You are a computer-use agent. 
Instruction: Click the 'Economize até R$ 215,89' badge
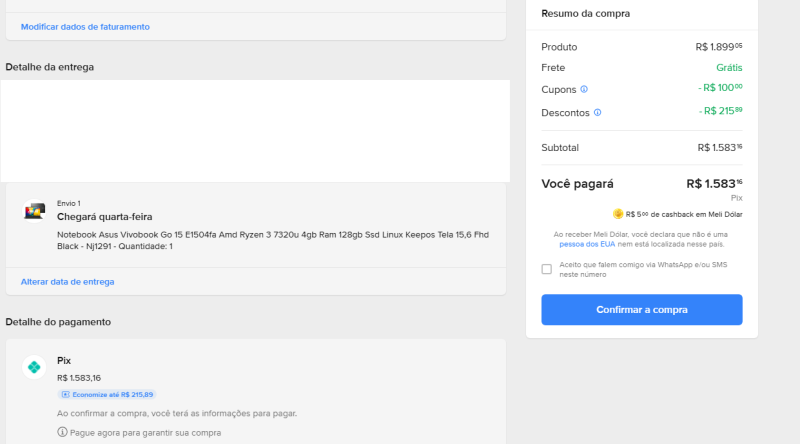(107, 395)
